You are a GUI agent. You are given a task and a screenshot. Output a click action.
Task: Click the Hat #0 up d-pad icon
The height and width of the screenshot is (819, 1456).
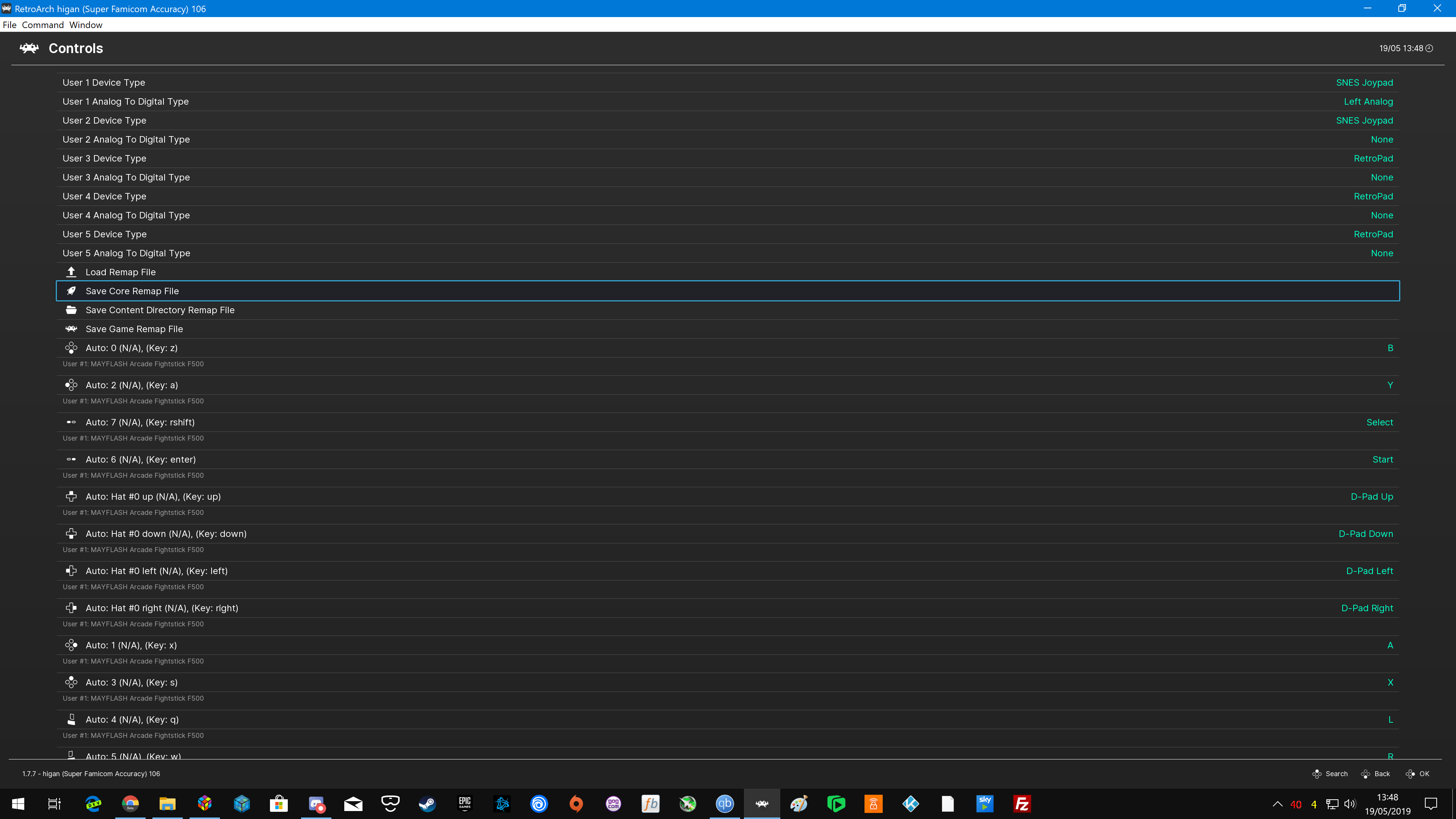(x=71, y=496)
